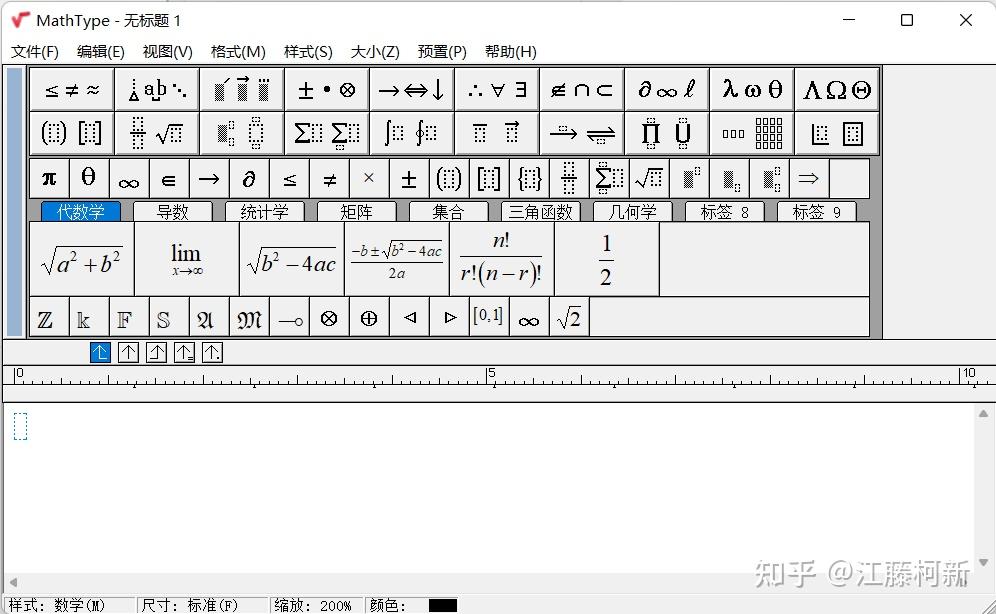This screenshot has width=996, height=614.
Task: Open the fraction and radical templates palette
Action: (157, 133)
